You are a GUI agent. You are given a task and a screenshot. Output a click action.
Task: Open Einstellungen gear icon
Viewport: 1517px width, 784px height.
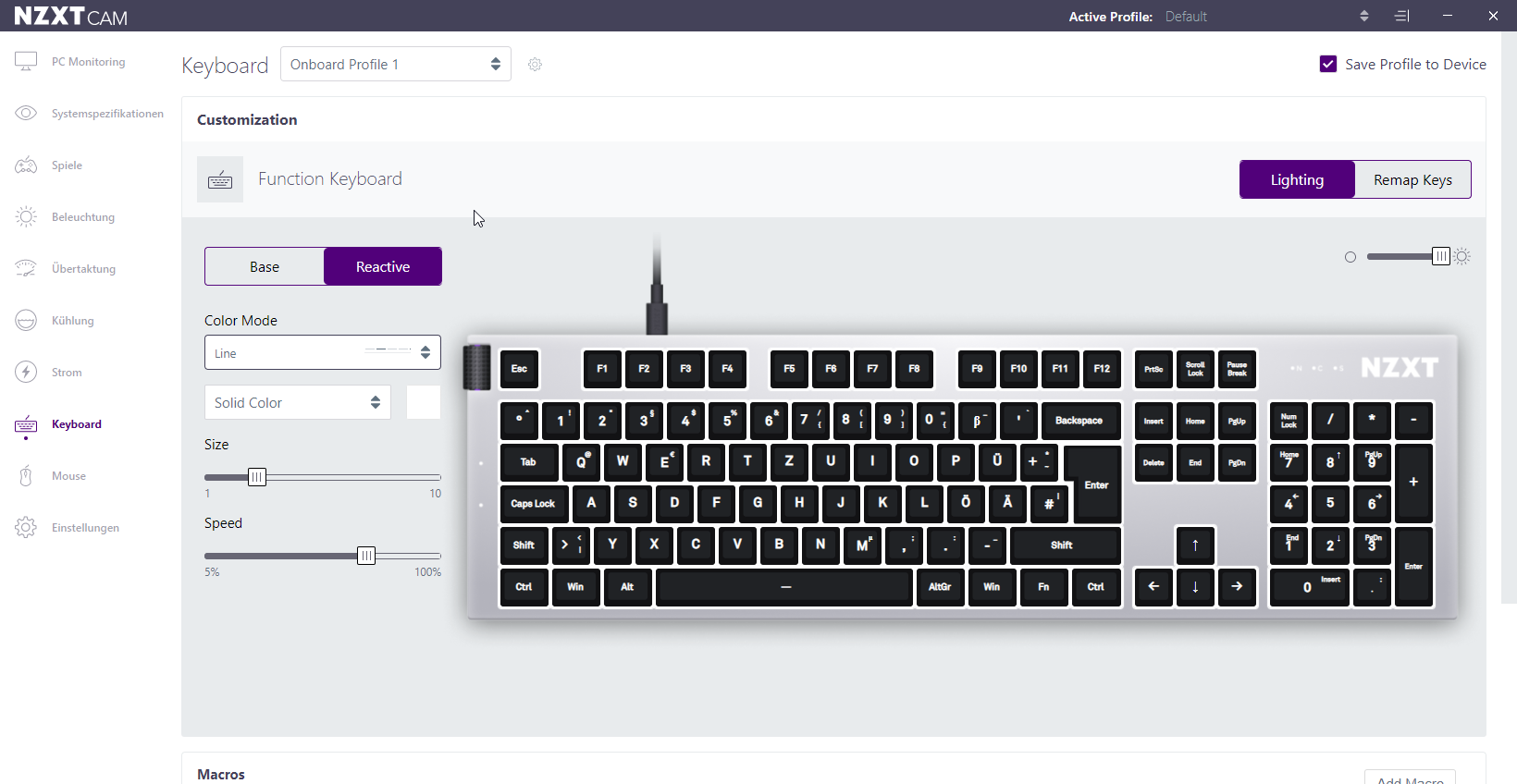tap(26, 527)
